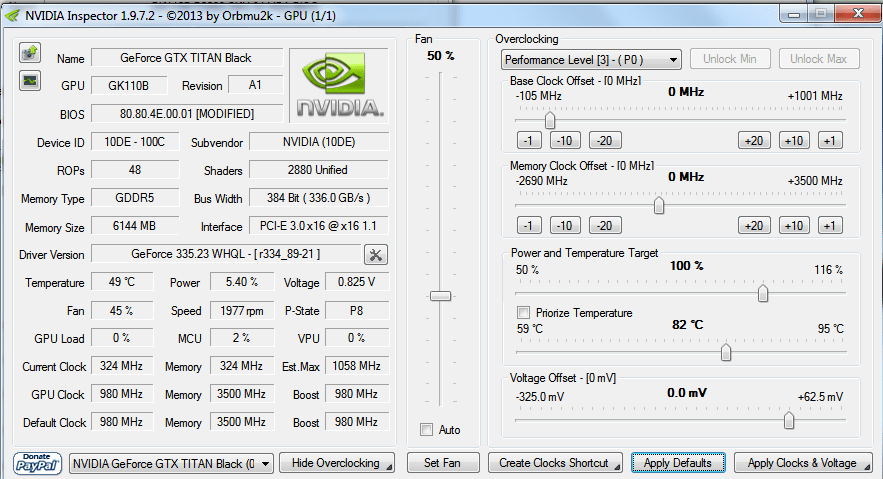Viewport: 883px width, 479px height.
Task: Click Memory Clock Offset +10 button
Action: 795,226
